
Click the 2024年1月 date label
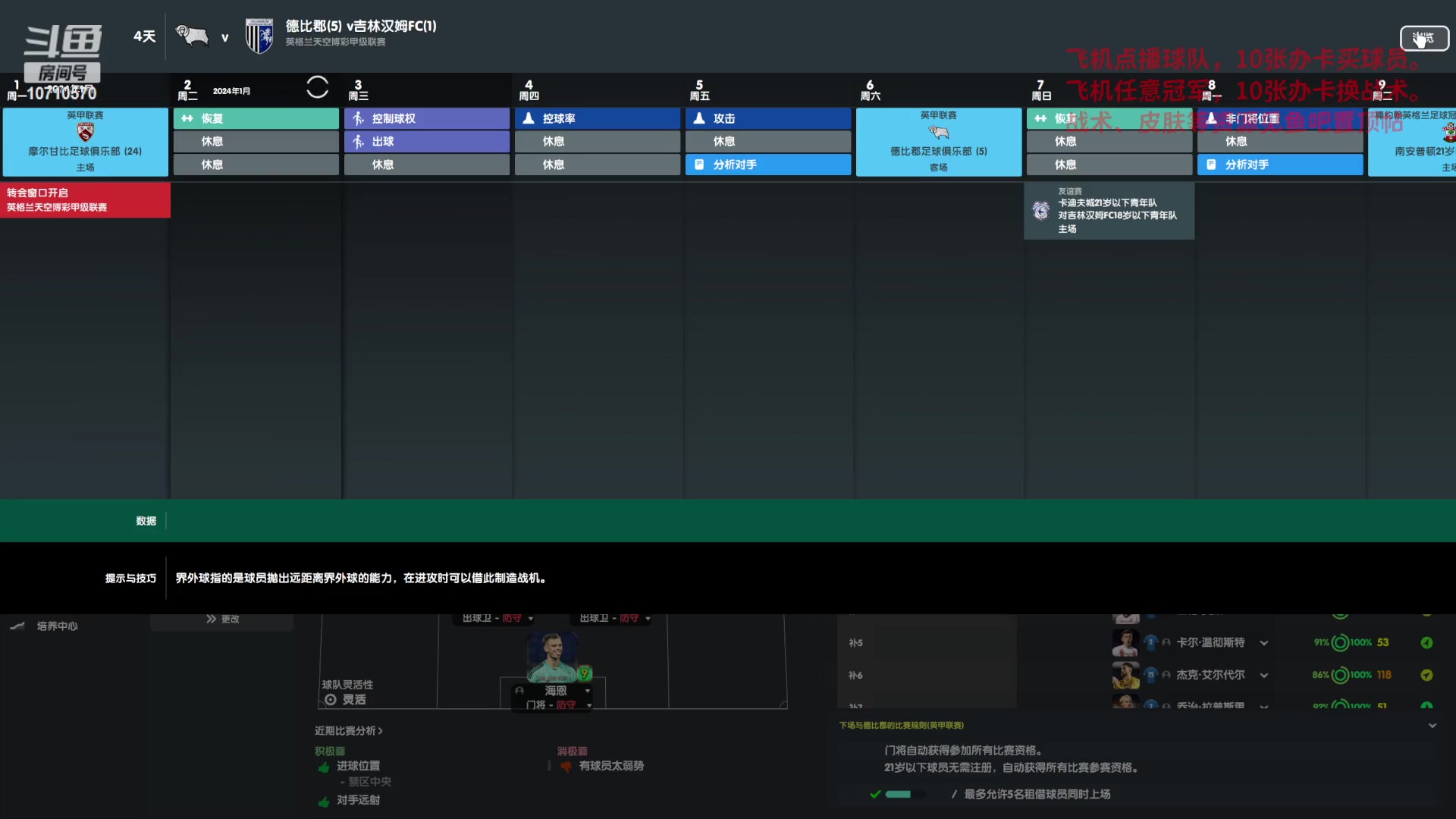[x=231, y=91]
